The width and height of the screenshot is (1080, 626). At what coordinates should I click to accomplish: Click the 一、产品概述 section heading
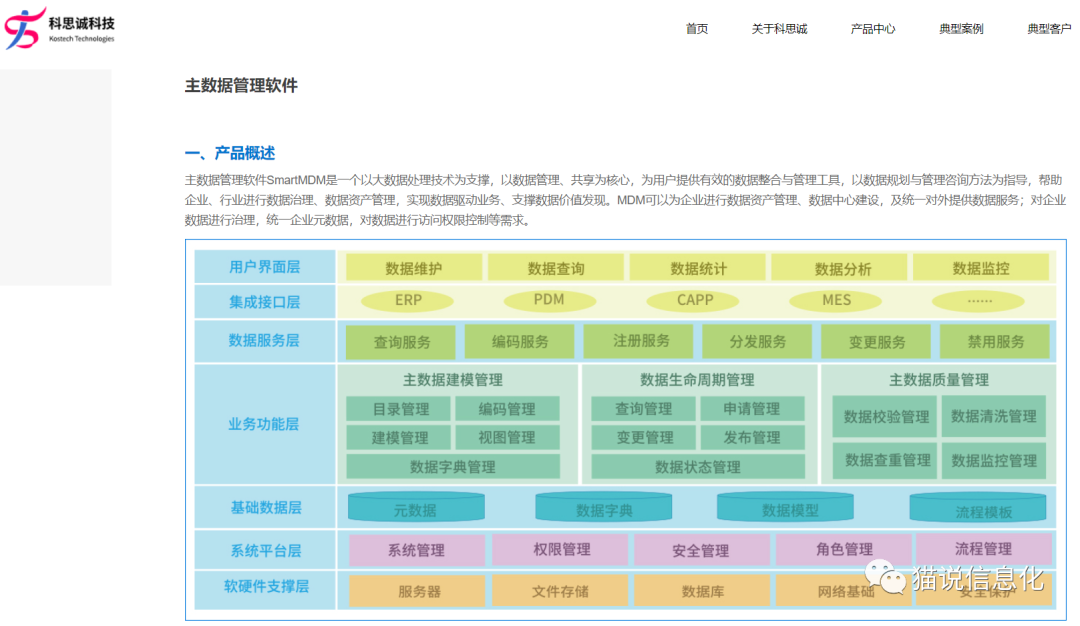(x=230, y=153)
